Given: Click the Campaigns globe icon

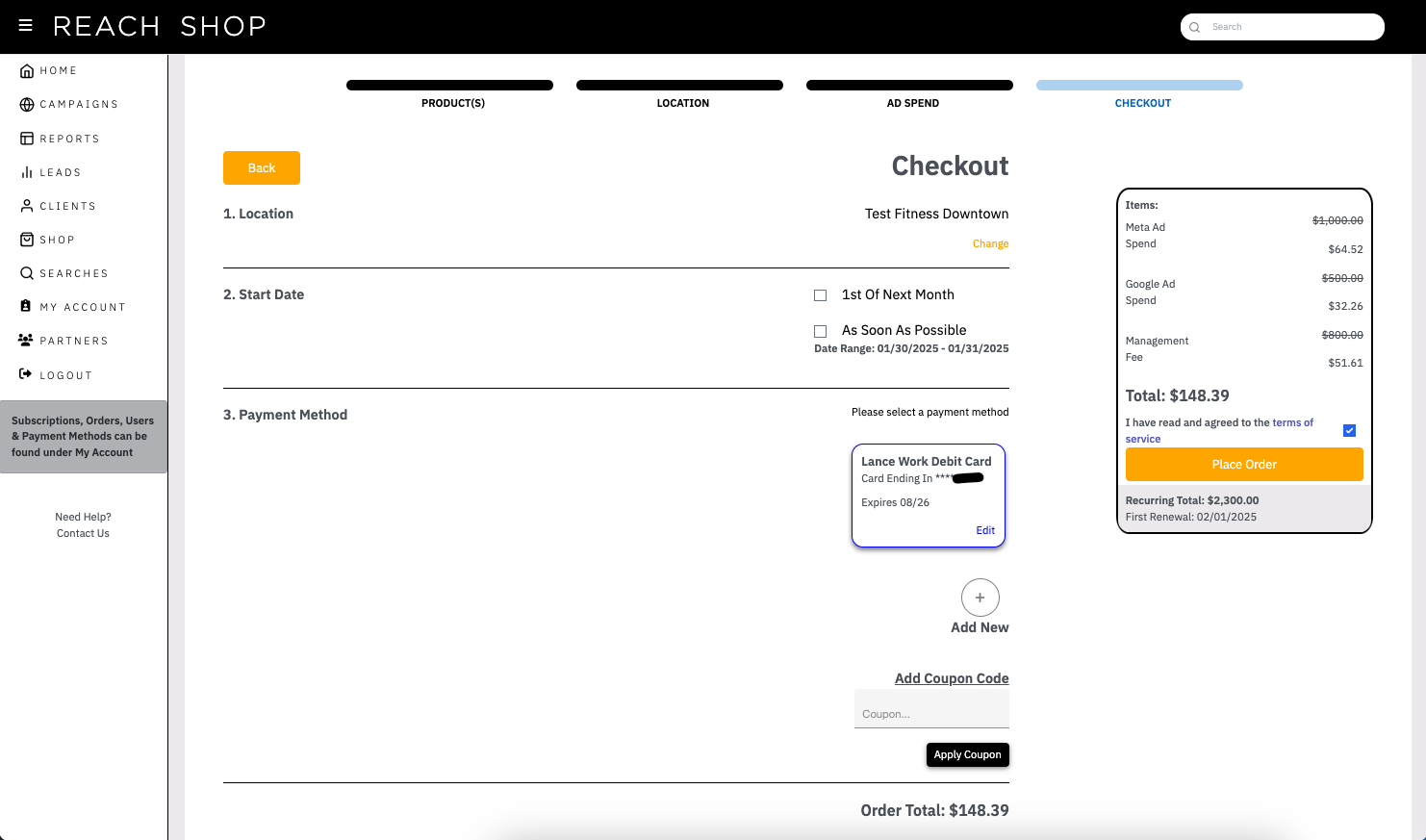Looking at the screenshot, I should point(27,105).
